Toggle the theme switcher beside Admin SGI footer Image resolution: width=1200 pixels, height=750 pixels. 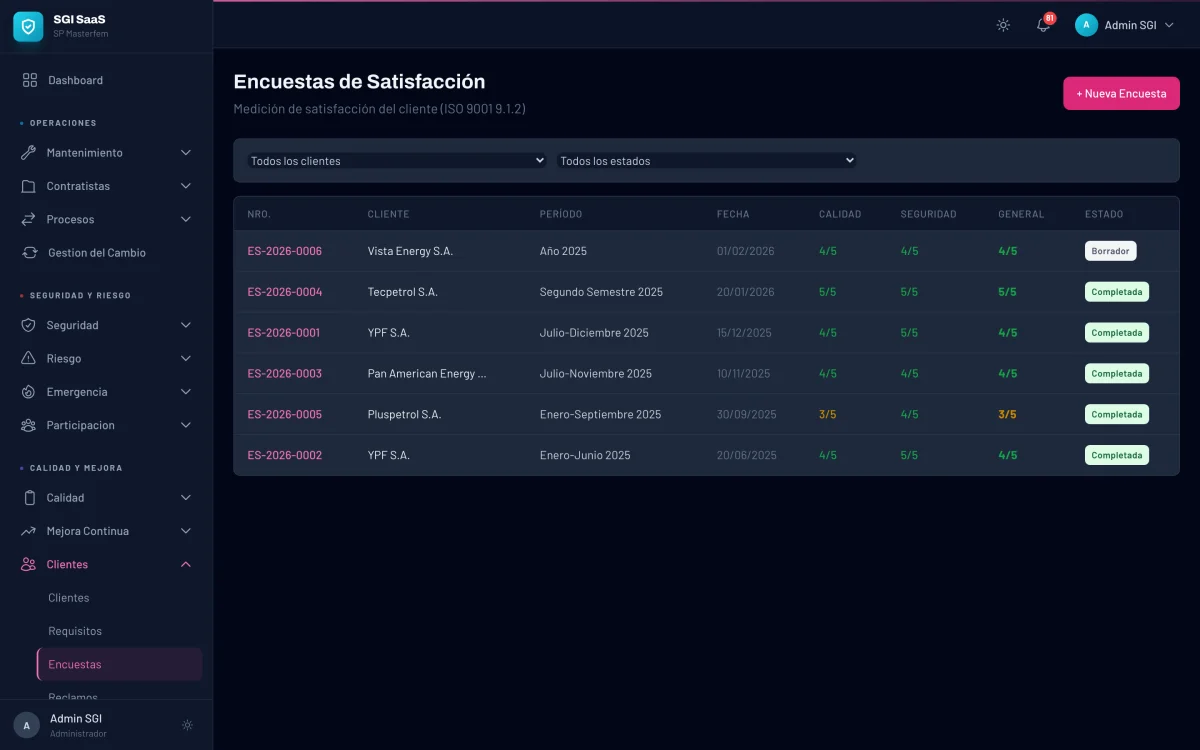coord(187,724)
